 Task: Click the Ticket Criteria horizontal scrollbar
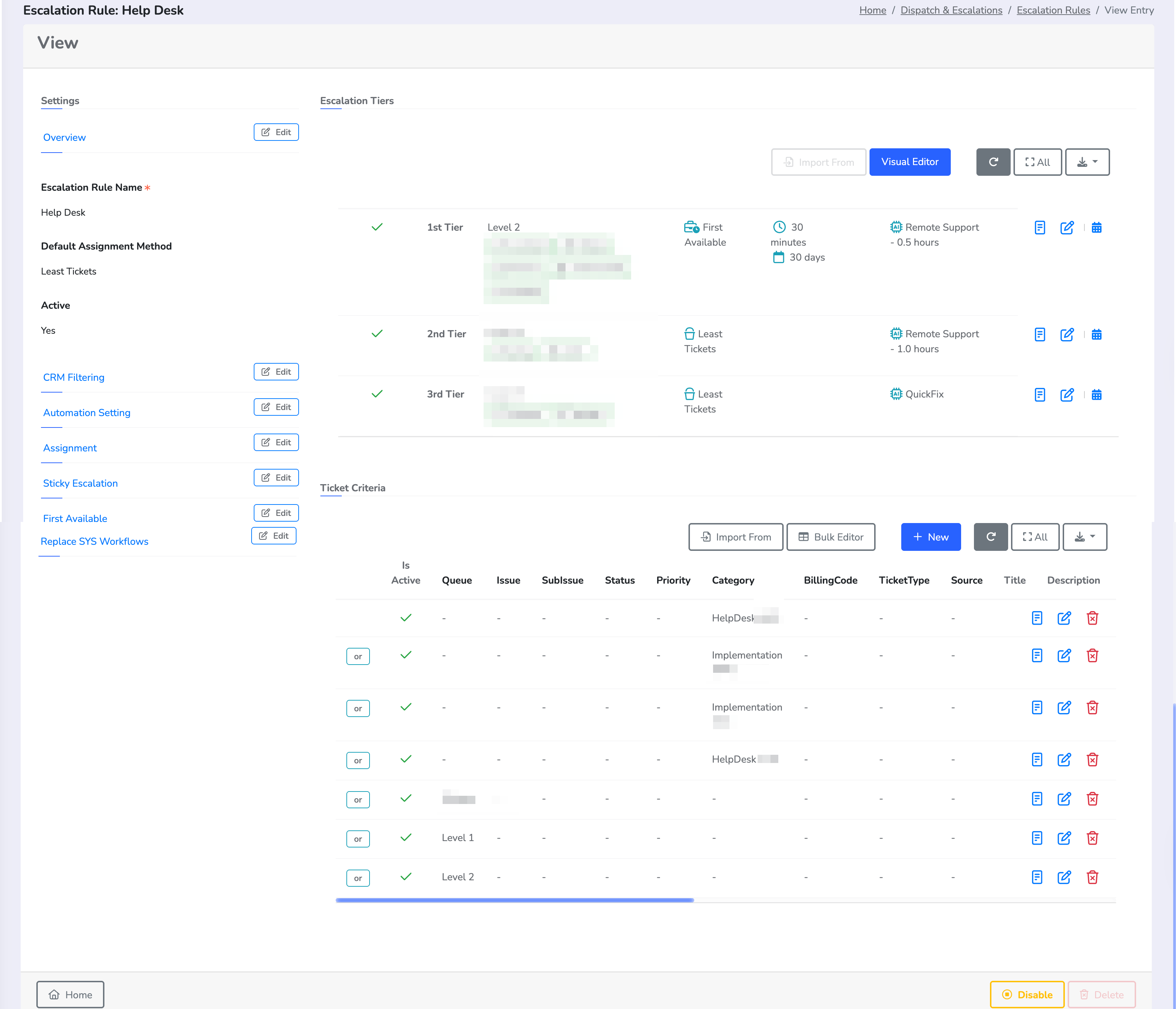514,900
